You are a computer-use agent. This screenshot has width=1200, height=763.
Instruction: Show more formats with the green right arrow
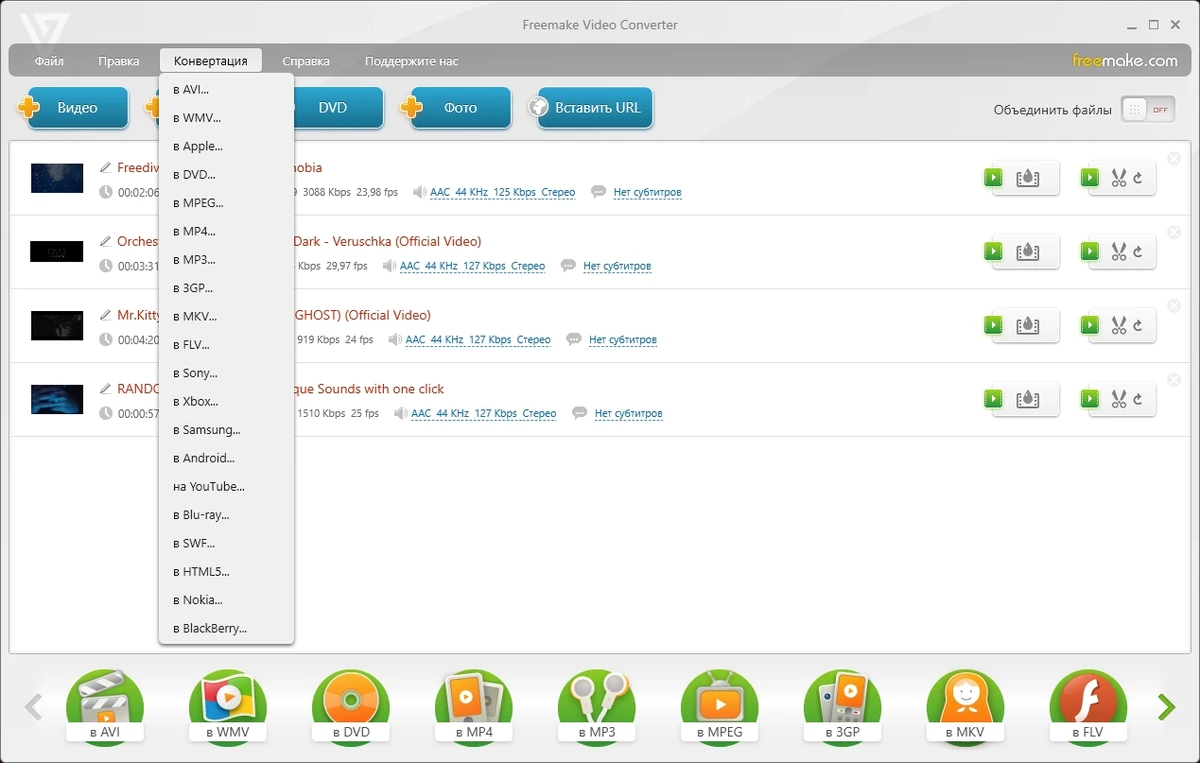click(x=1166, y=707)
